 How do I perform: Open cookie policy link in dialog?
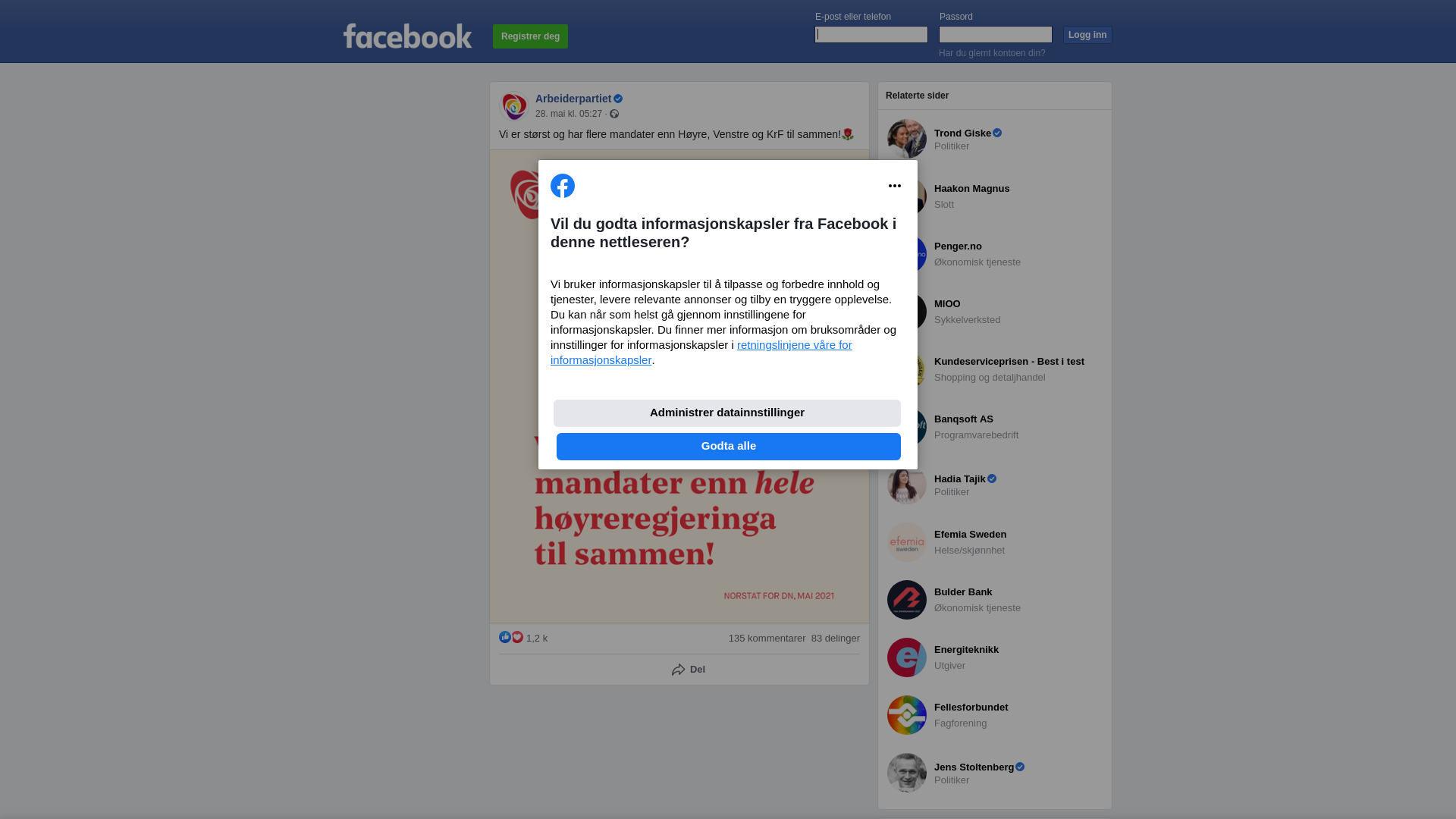[701, 353]
